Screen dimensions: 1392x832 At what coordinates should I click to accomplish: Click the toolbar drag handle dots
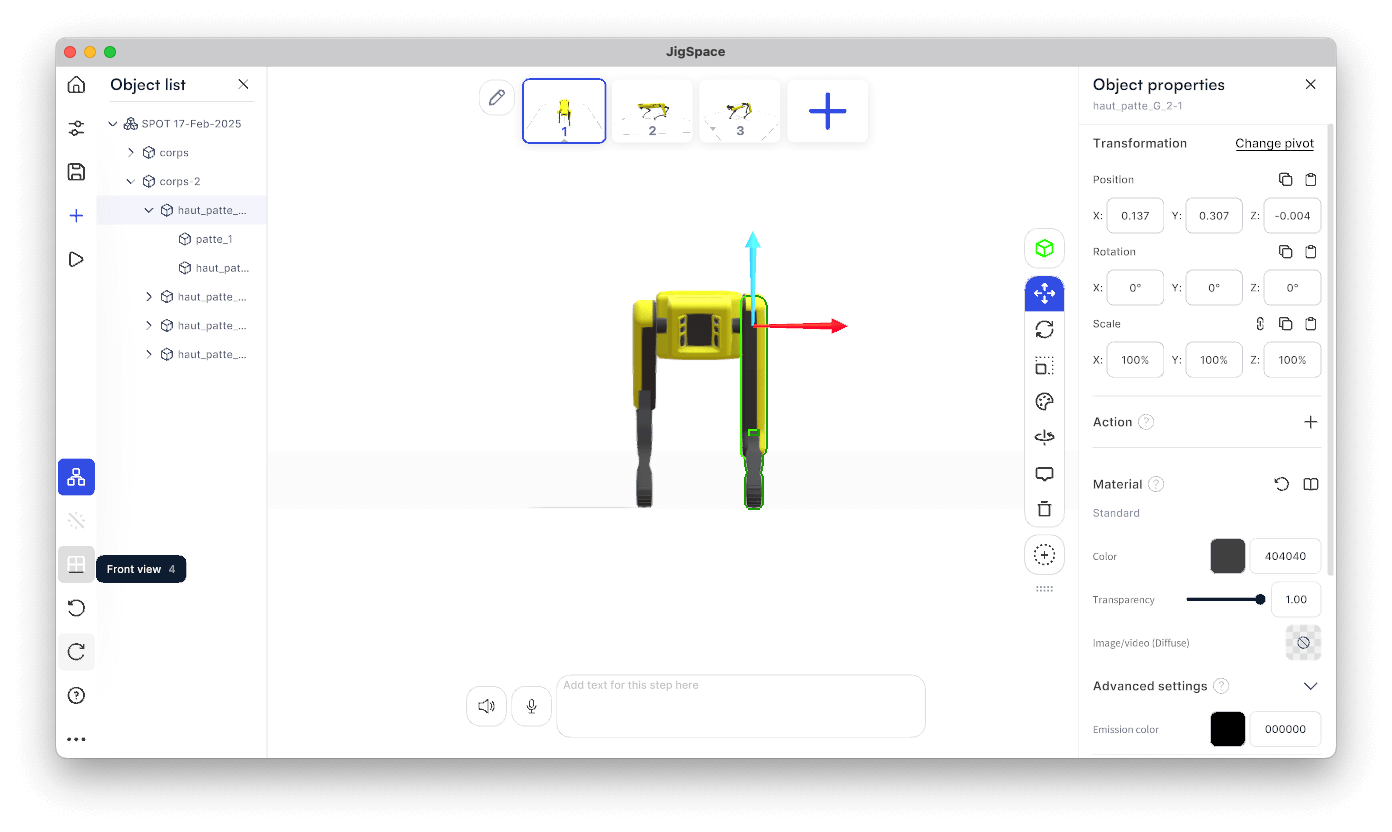tap(1044, 589)
